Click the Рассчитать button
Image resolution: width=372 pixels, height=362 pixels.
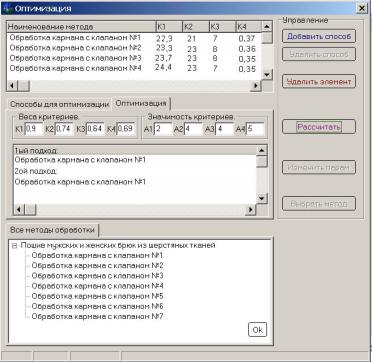[x=319, y=127]
